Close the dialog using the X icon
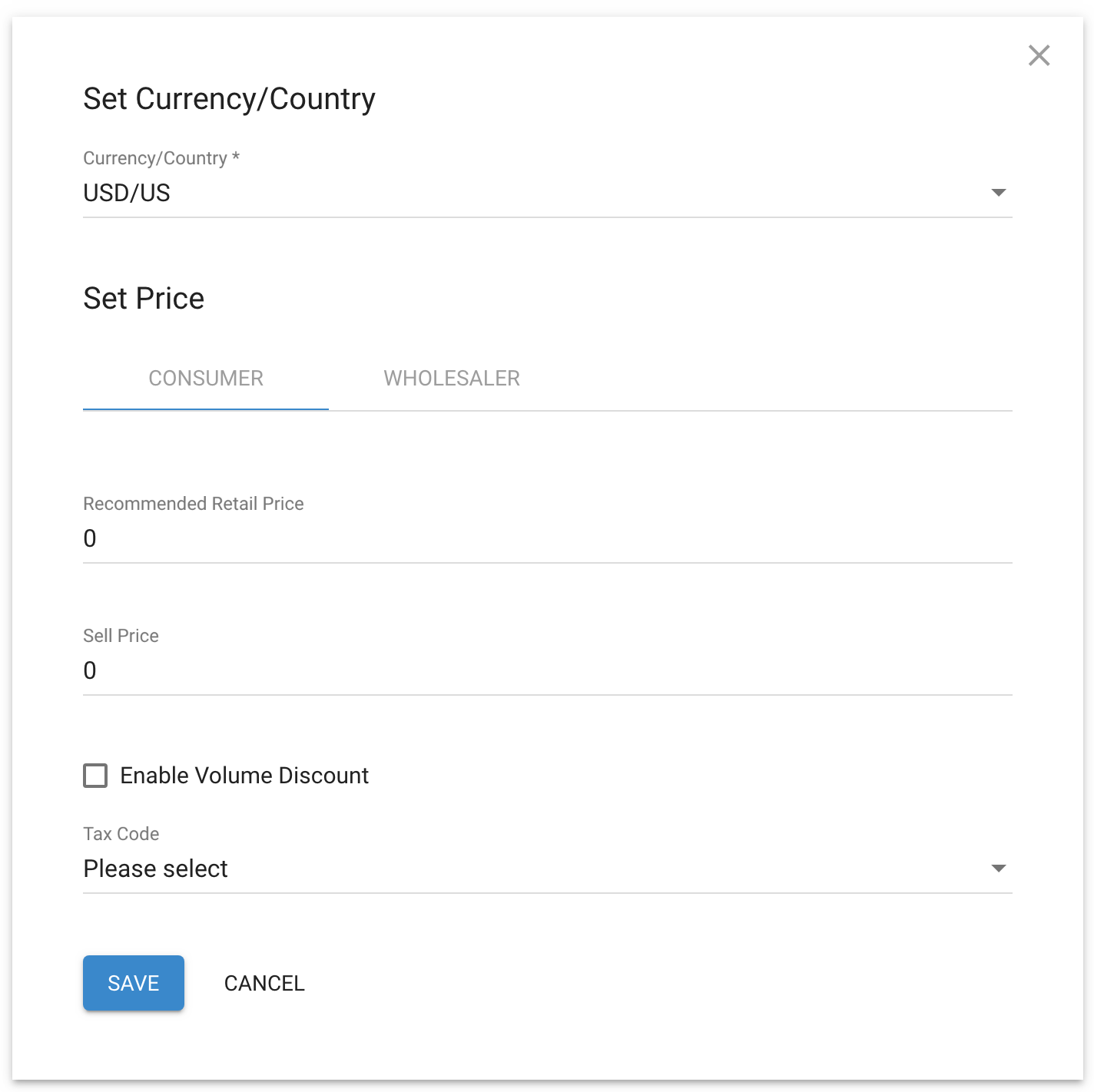Viewport: 1094px width, 1092px height. click(1039, 55)
